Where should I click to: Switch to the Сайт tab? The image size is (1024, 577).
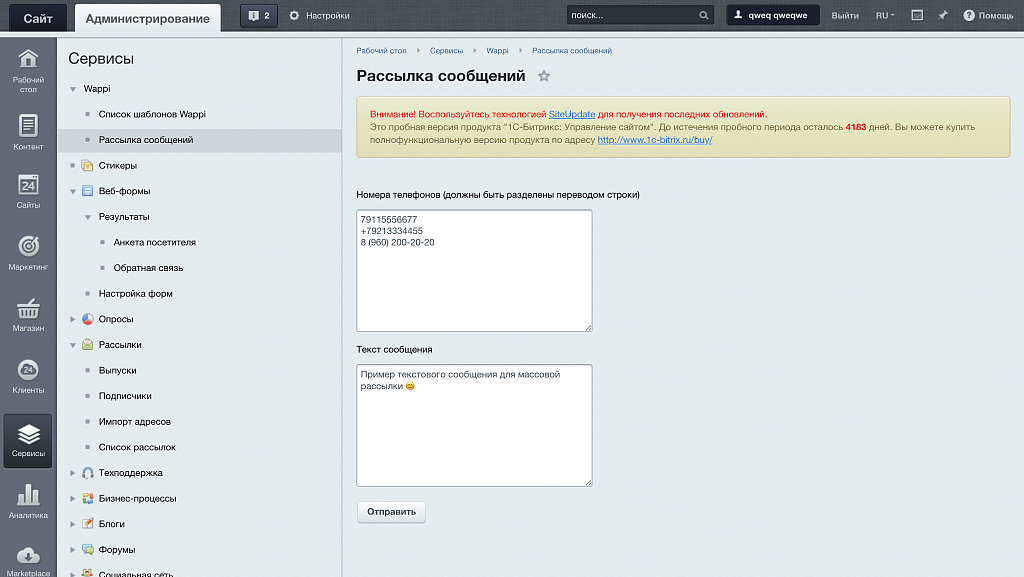point(38,17)
